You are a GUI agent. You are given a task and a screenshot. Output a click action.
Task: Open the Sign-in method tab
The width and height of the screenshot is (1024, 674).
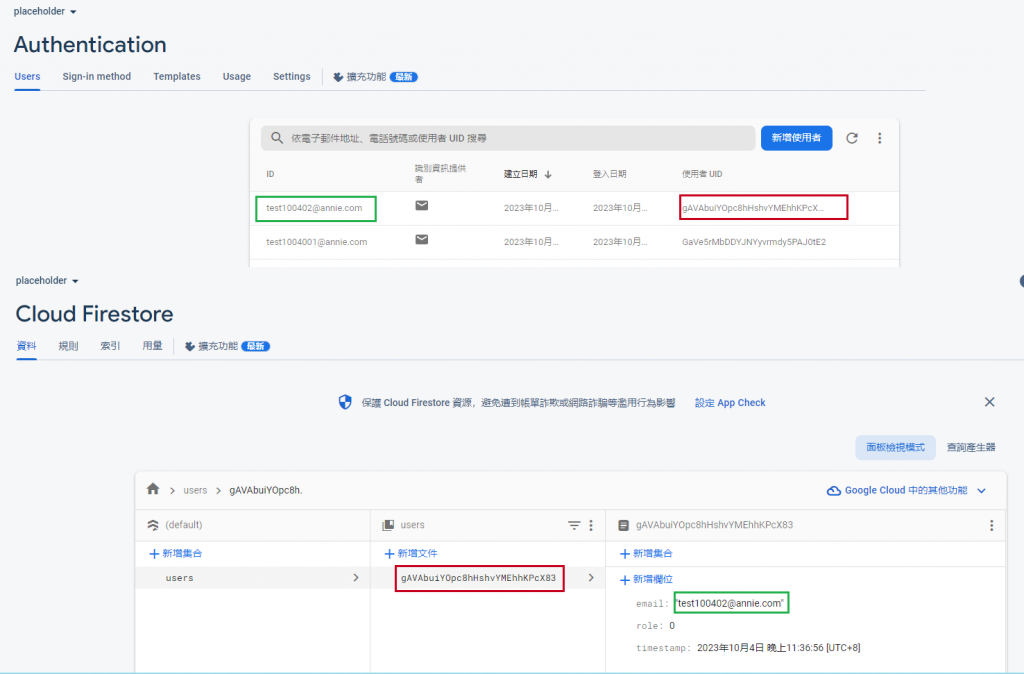click(97, 76)
